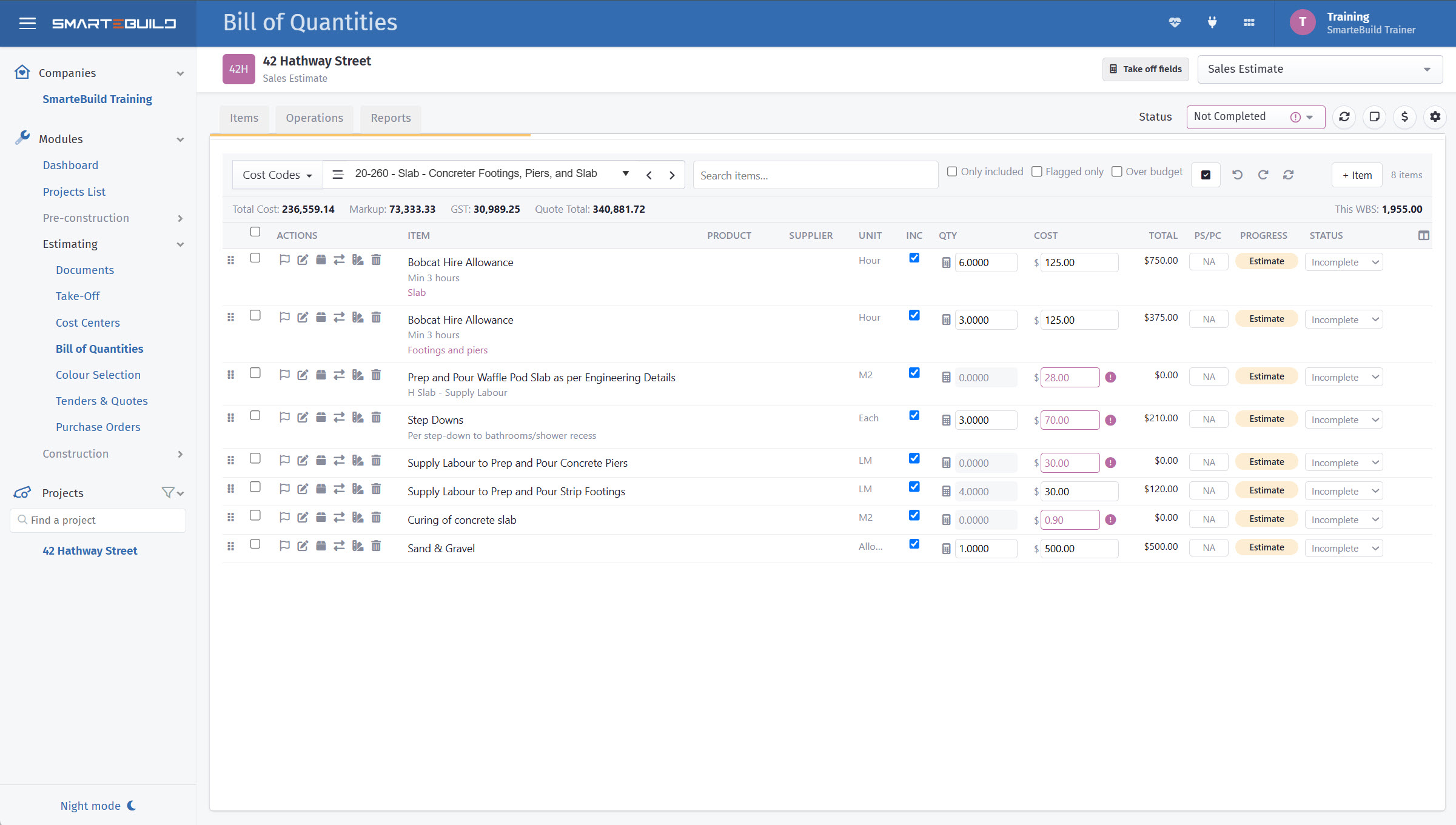Click the notes square icon near Status
Image resolution: width=1456 pixels, height=825 pixels.
pos(1374,116)
